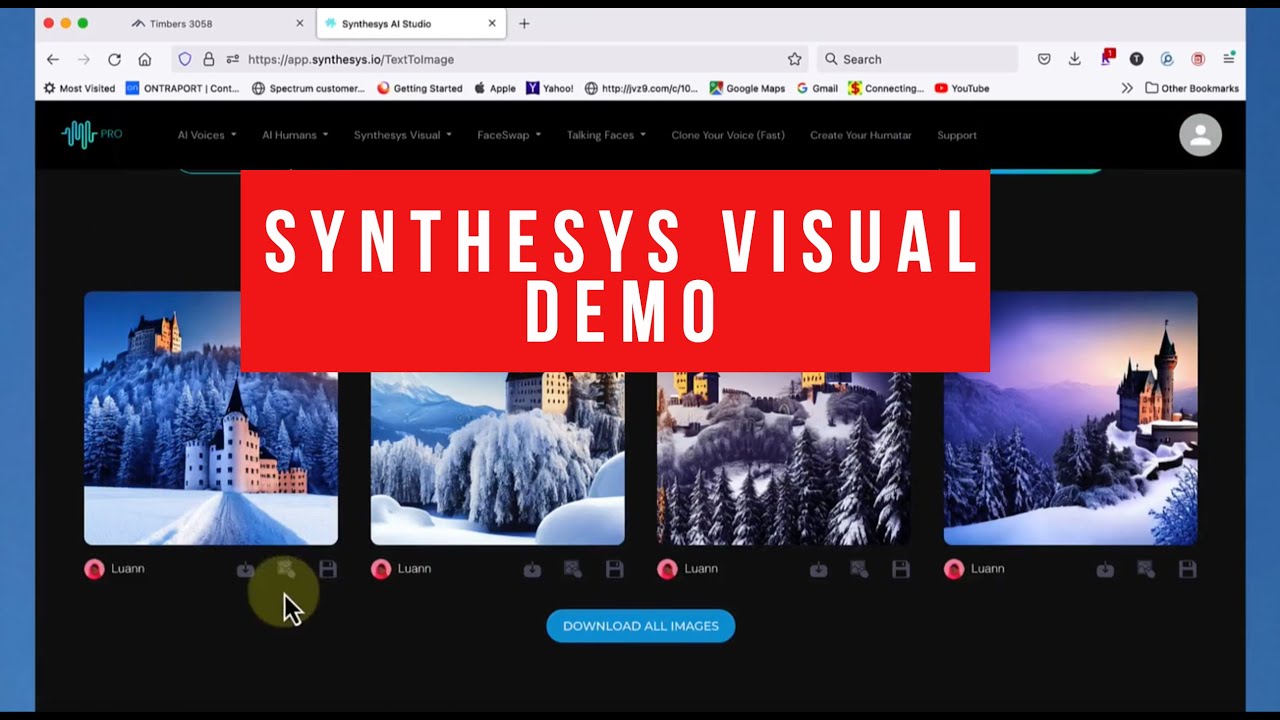Open the Pocket save icon in toolbar

pyautogui.click(x=1044, y=59)
